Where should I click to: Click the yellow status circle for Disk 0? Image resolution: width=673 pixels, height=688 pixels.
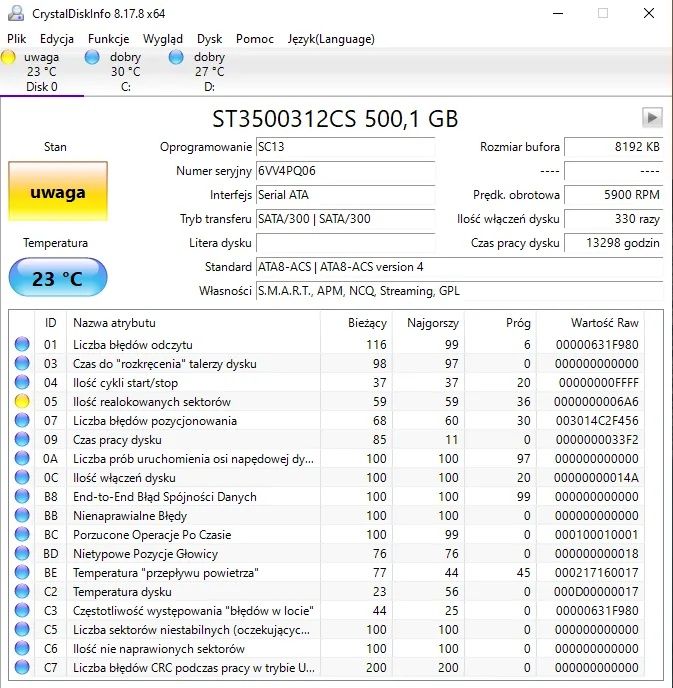click(8, 57)
